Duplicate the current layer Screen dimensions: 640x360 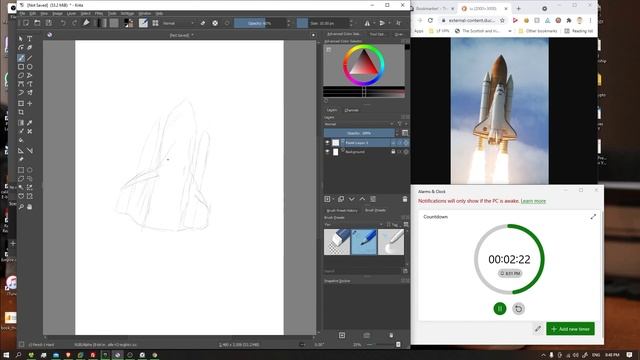(341, 199)
